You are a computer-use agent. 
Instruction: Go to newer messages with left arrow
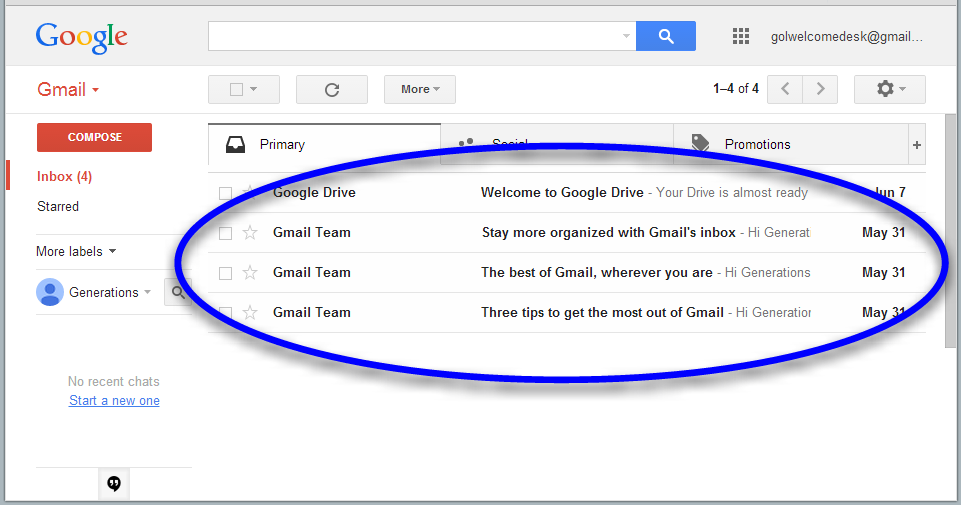coord(785,89)
